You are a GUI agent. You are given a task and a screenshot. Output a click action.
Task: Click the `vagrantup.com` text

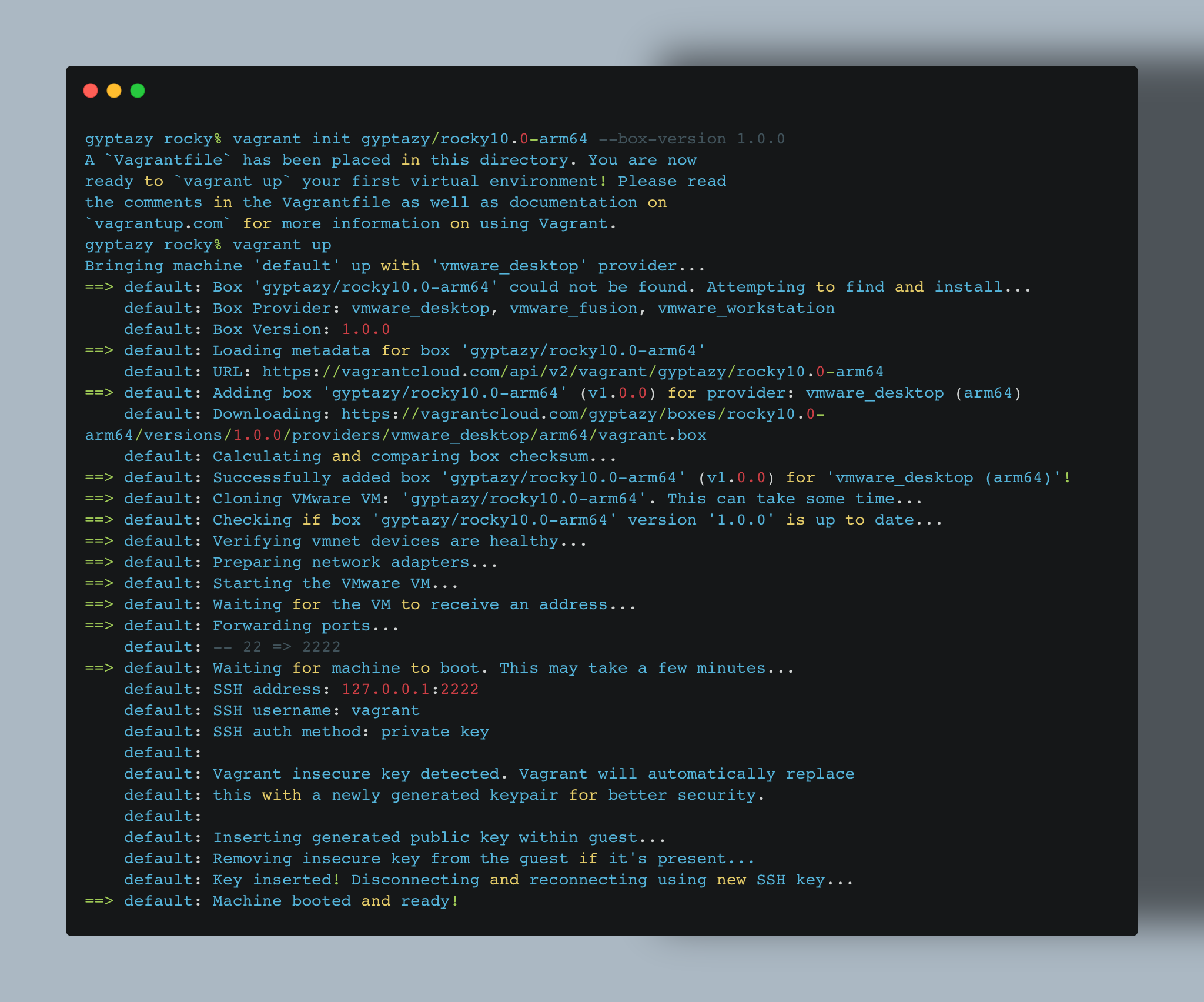tap(159, 224)
